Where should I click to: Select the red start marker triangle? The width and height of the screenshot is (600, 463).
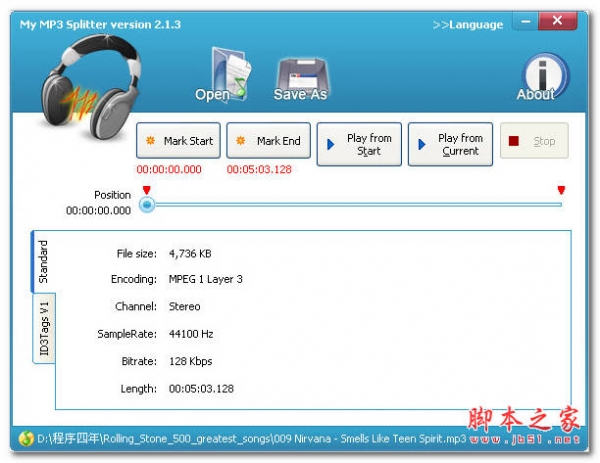[147, 190]
